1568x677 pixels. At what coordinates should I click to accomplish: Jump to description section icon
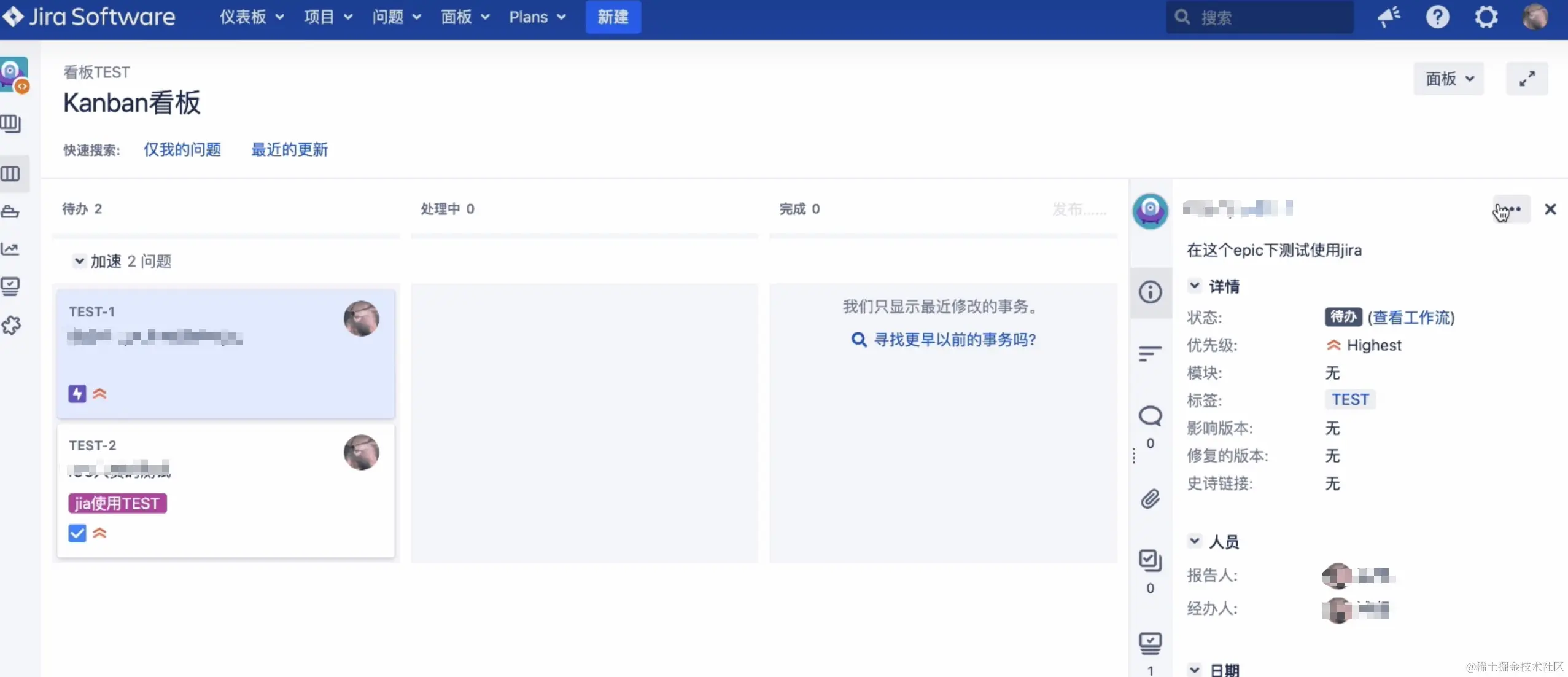pos(1150,353)
